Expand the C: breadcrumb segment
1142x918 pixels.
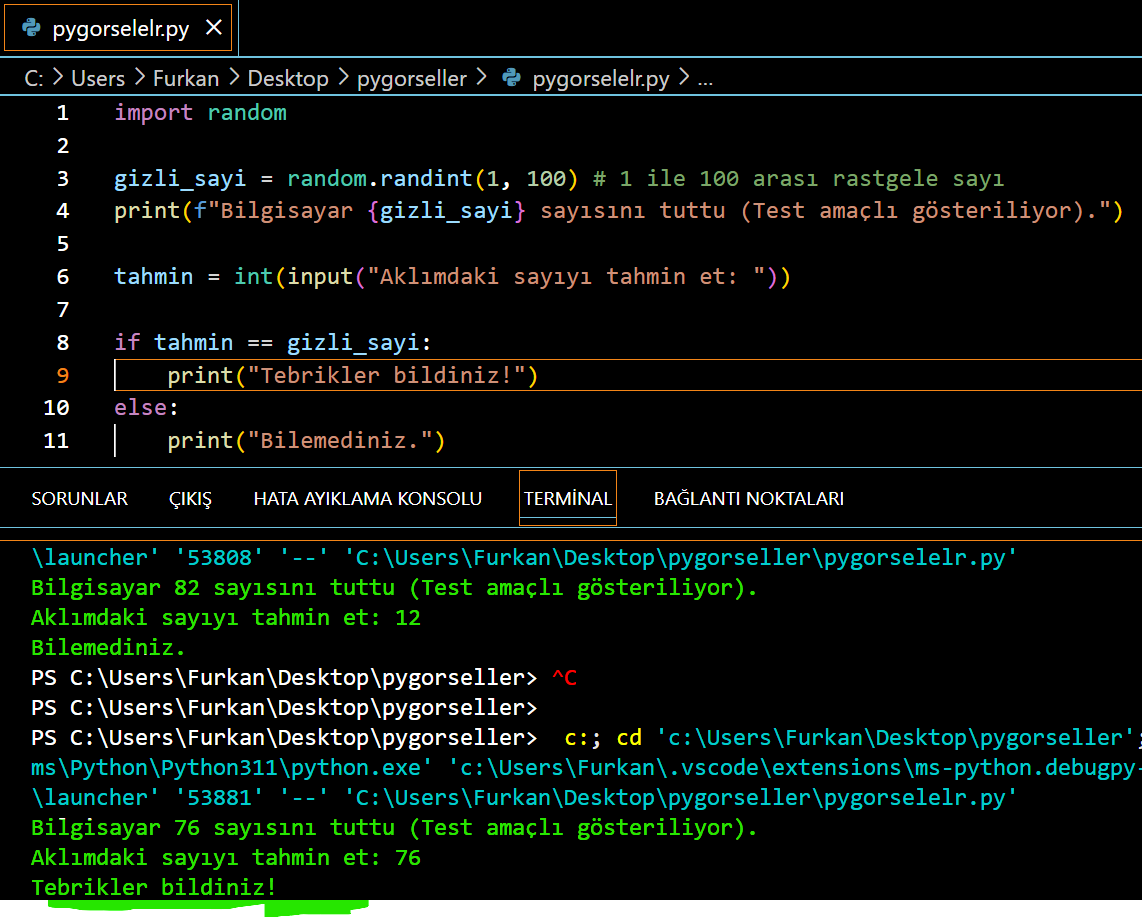coord(33,78)
